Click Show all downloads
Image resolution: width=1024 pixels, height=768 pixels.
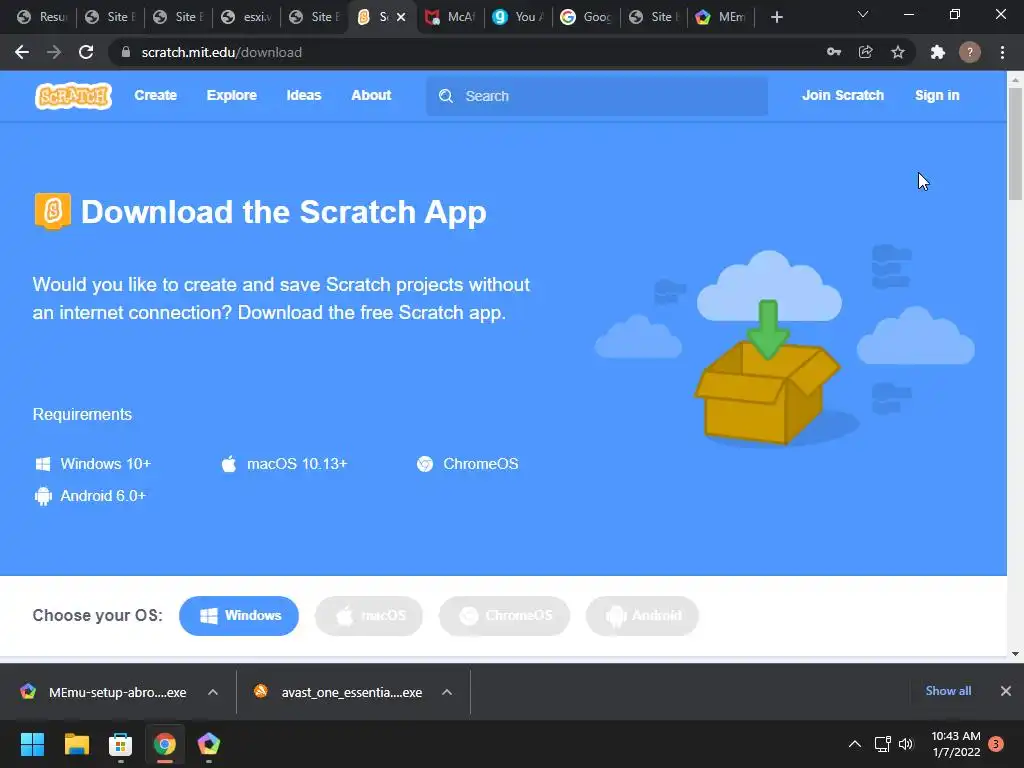coord(948,691)
